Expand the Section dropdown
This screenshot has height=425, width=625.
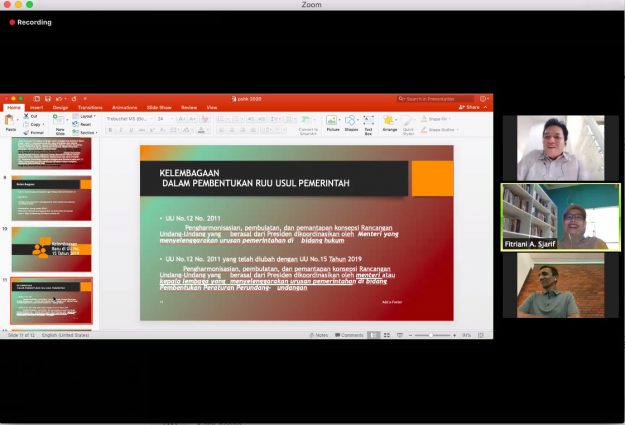pos(87,132)
